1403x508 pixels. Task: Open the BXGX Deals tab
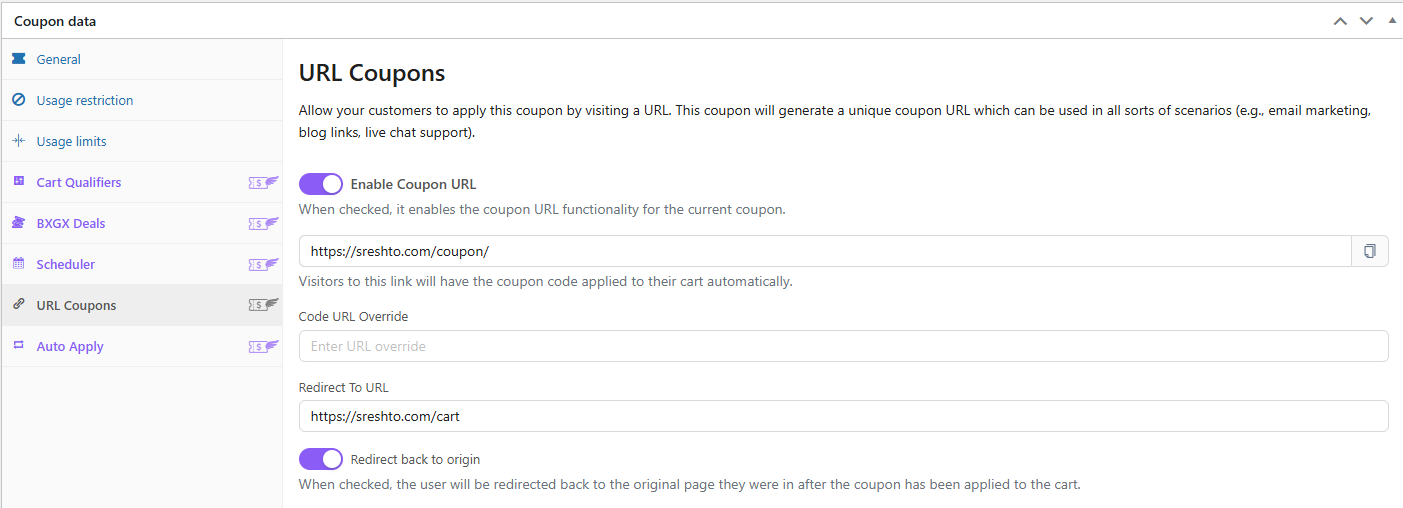[71, 223]
